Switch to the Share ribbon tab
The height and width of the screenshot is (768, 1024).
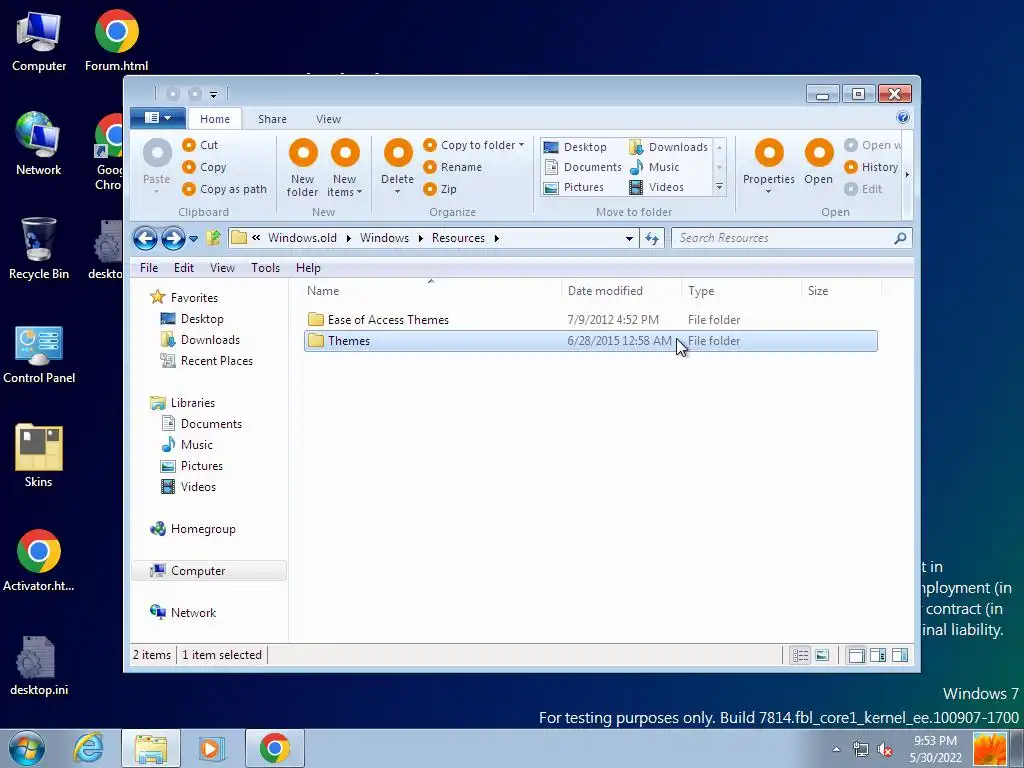point(272,119)
